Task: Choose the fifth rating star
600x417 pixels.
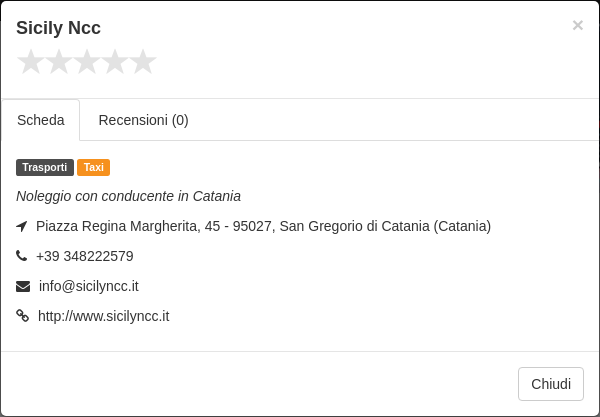Action: 143,62
